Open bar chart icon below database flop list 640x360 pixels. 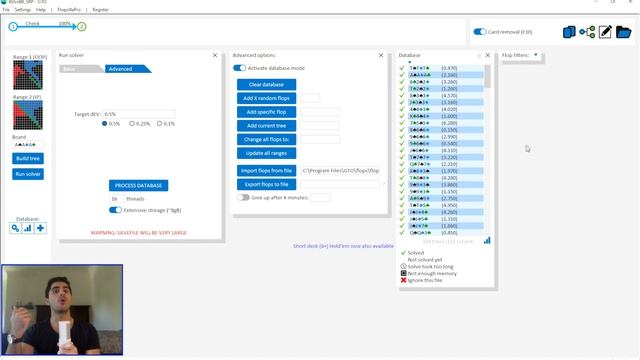[487, 240]
